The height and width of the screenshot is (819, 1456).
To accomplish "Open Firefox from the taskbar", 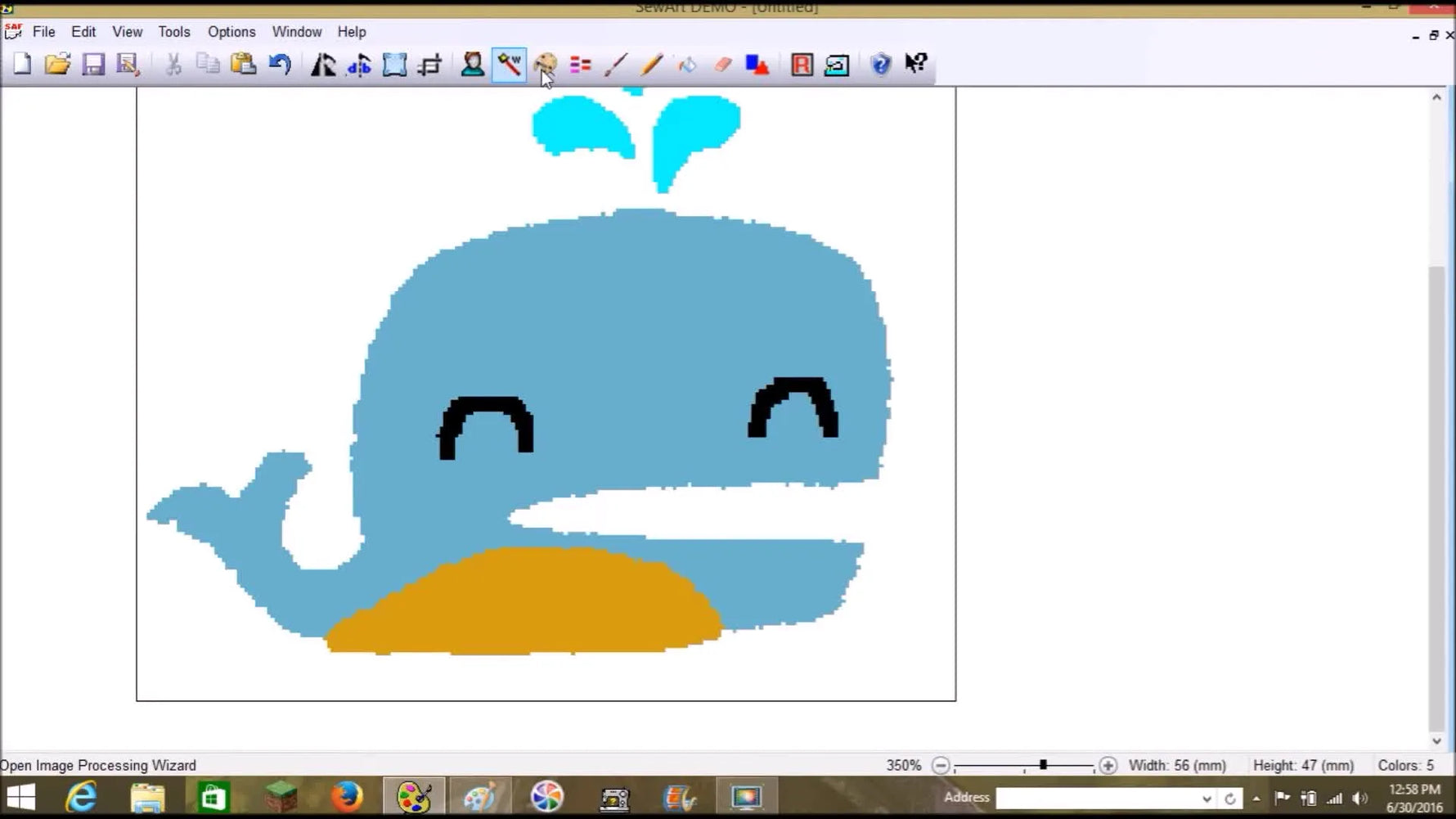I will pyautogui.click(x=347, y=797).
